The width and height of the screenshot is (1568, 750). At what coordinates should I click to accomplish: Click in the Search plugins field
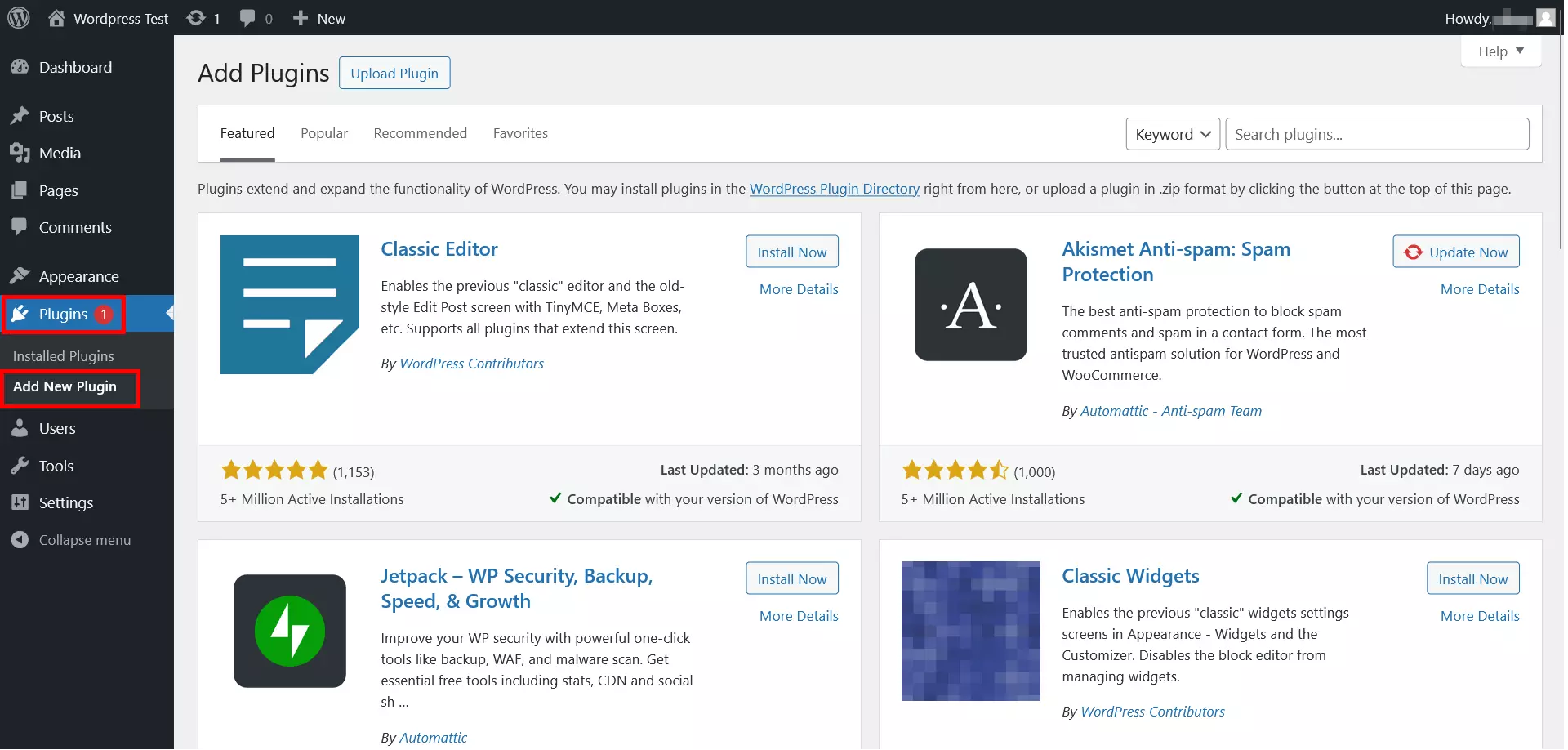(x=1377, y=134)
